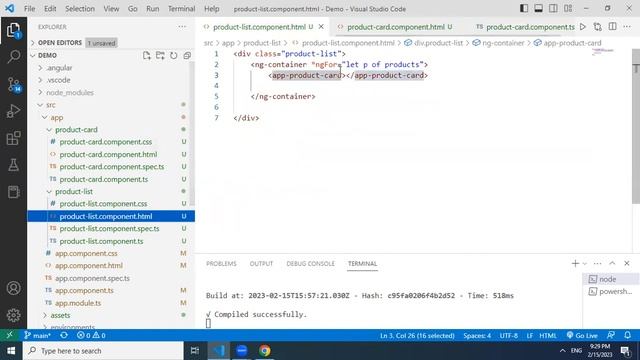Open terminal panel more actions ellipsis
Image resolution: width=640 pixels, height=360 pixels.
(x=598, y=264)
